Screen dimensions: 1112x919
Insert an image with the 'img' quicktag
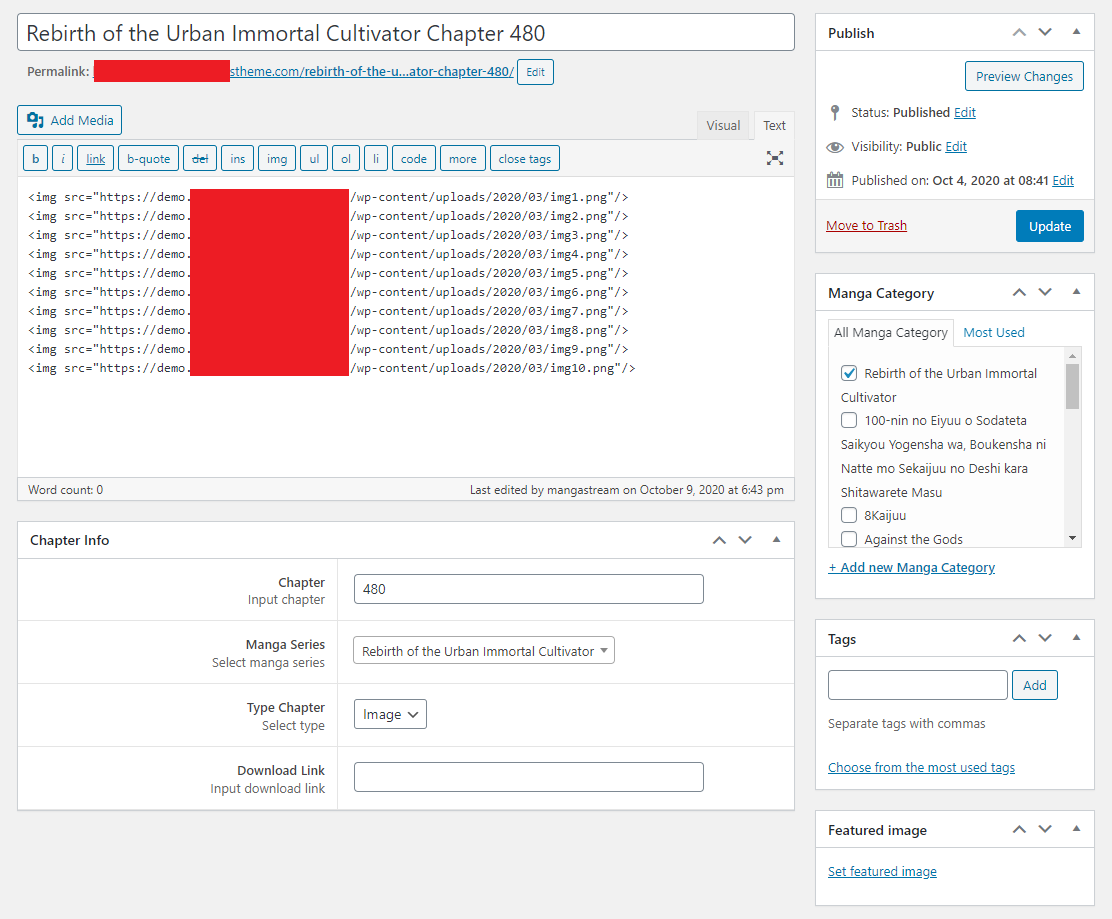click(x=276, y=158)
